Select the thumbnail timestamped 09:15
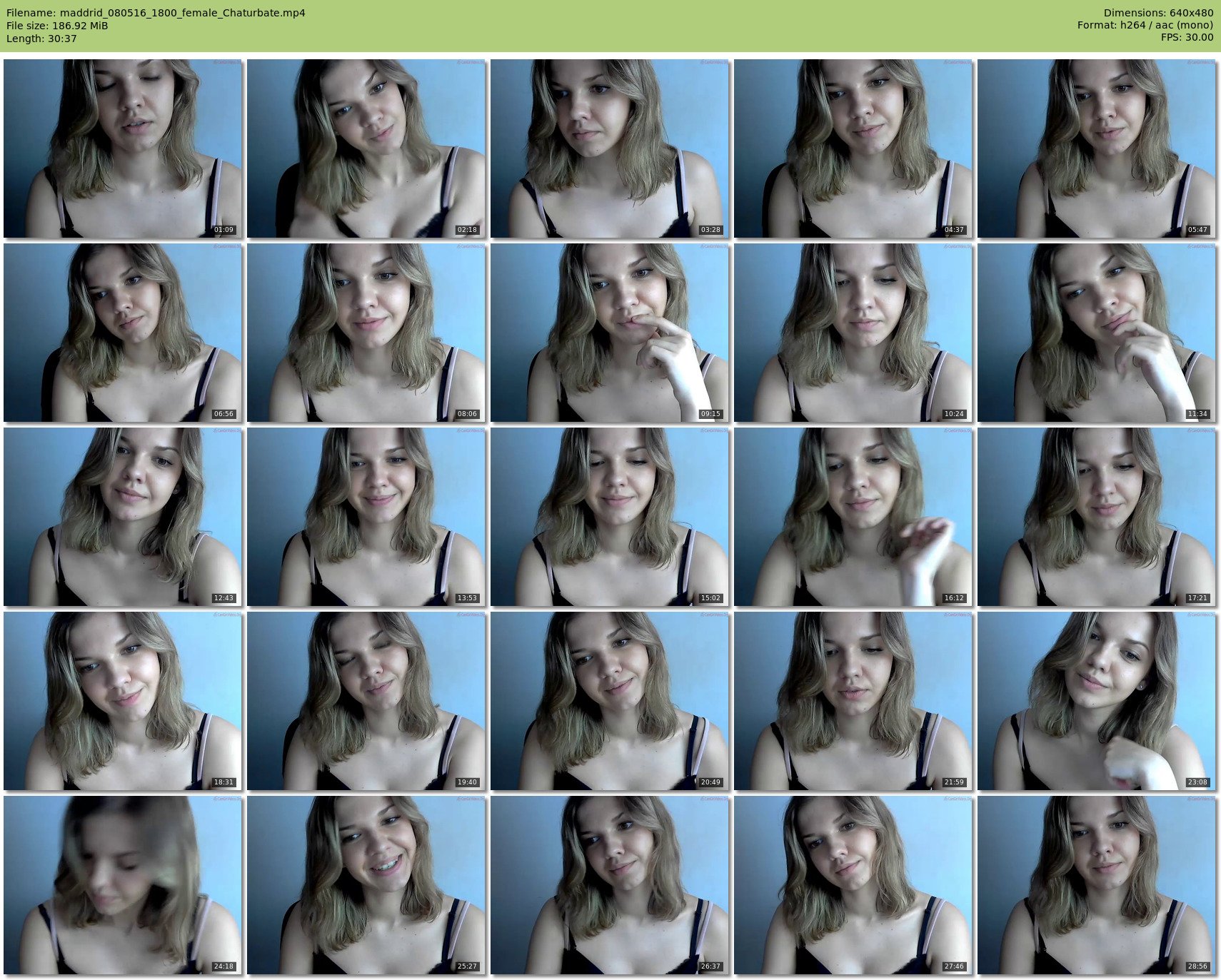 pyautogui.click(x=610, y=333)
